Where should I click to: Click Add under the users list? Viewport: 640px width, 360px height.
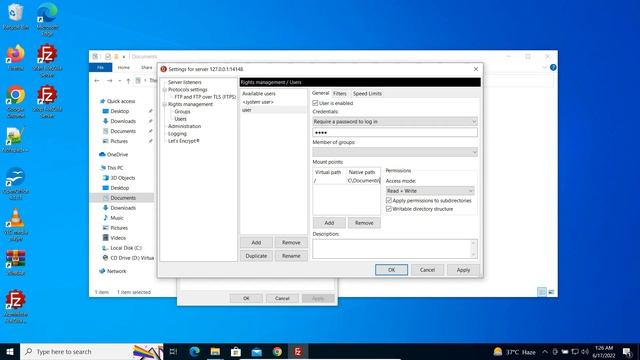click(256, 242)
